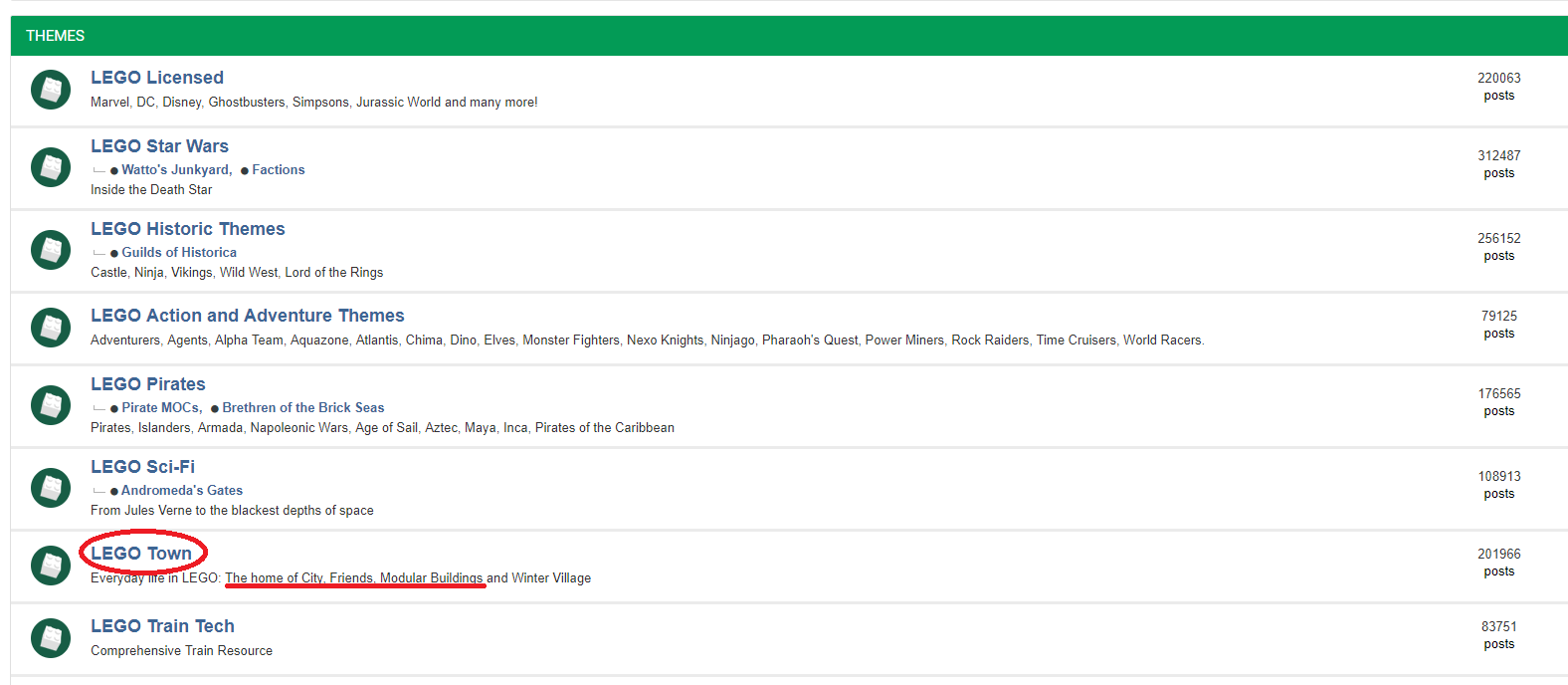
Task: Click the brick icon beside LEGO Train Tech
Action: [51, 638]
